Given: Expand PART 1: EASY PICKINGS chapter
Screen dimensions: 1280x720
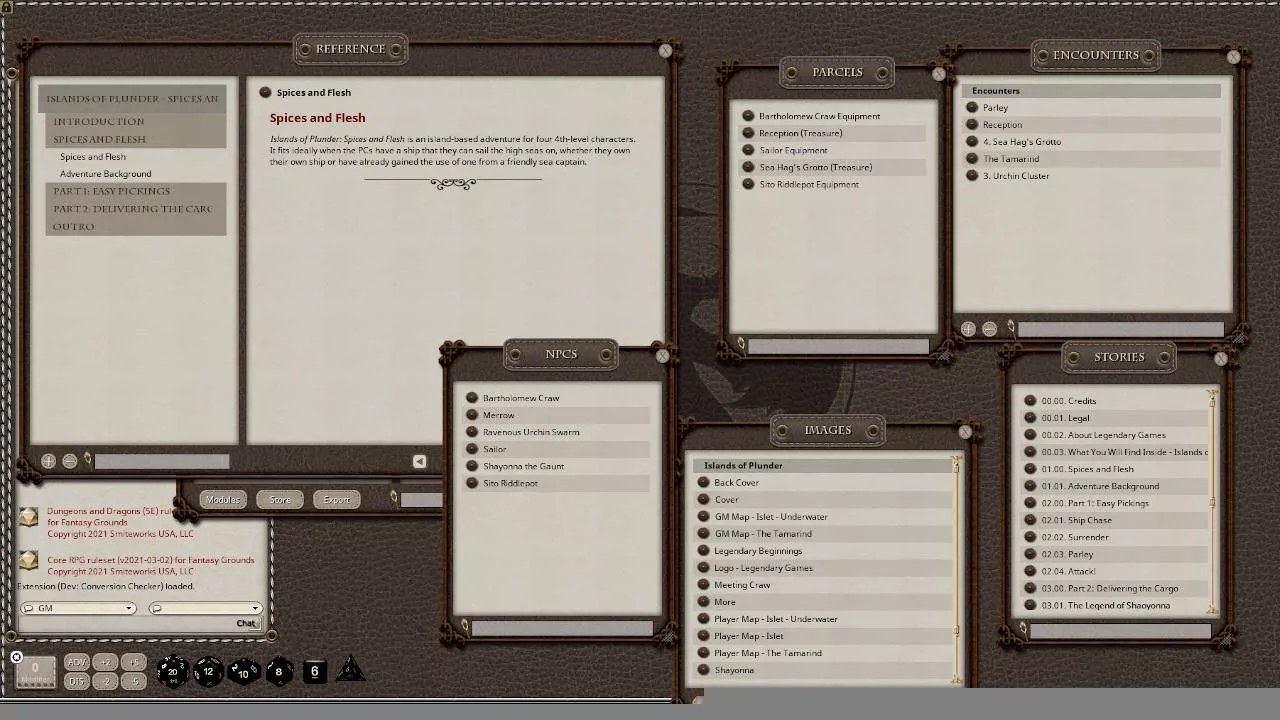Looking at the screenshot, I should click(135, 191).
